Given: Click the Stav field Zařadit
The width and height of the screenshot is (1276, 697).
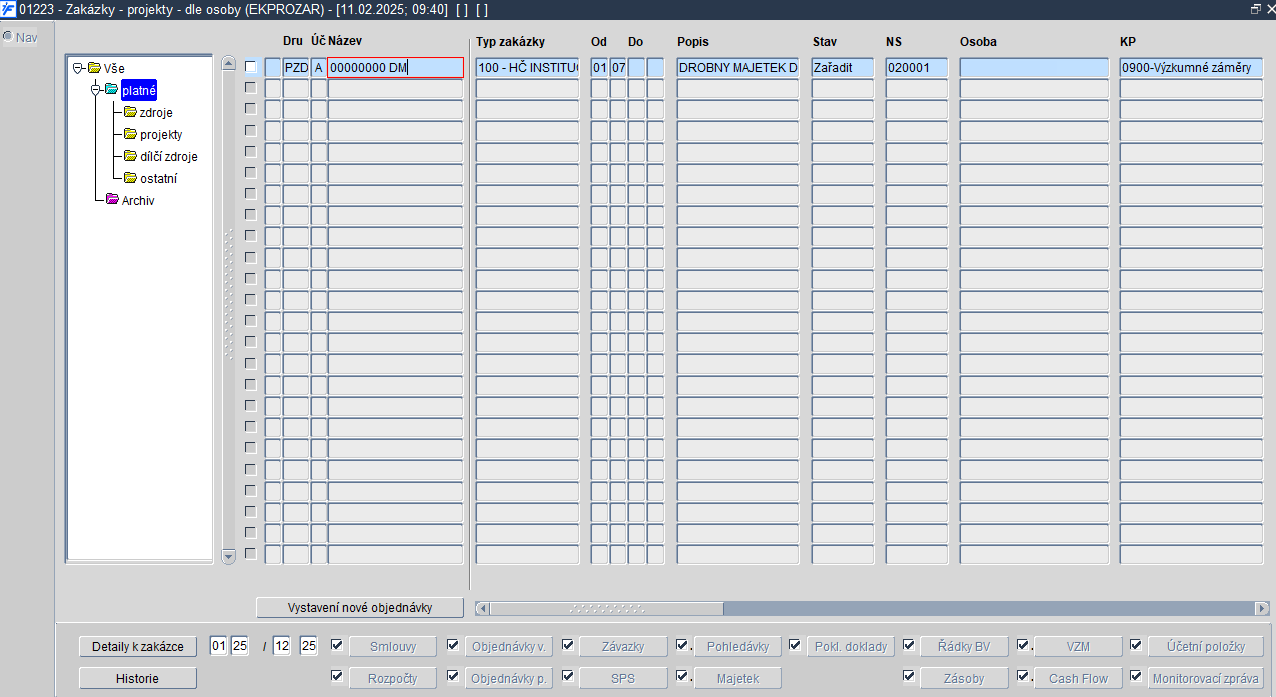Looking at the screenshot, I should [842, 67].
